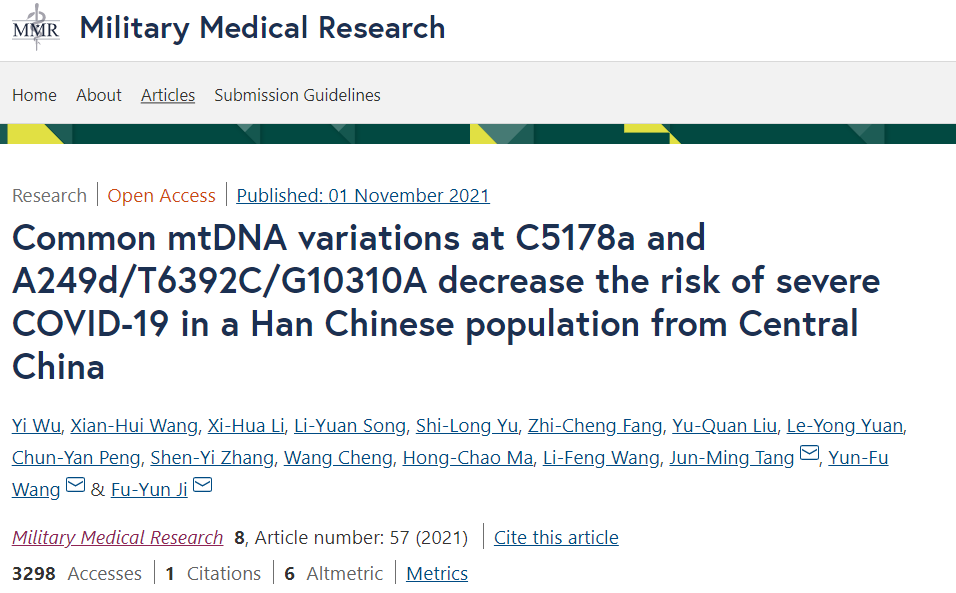Viewport: 956px width, 593px height.
Task: View author Chun-Yan Peng info
Action: tap(75, 458)
